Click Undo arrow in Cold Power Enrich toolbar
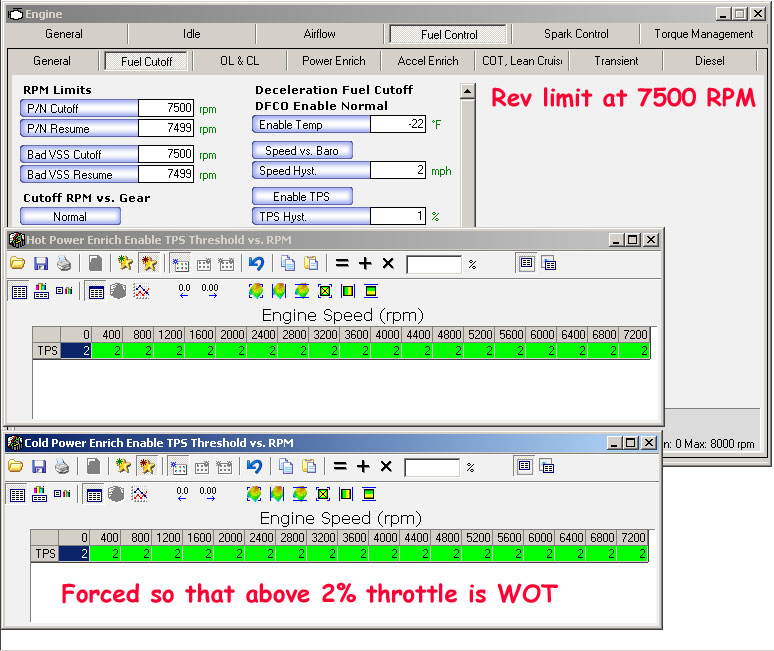This screenshot has height=651, width=774. pos(254,467)
